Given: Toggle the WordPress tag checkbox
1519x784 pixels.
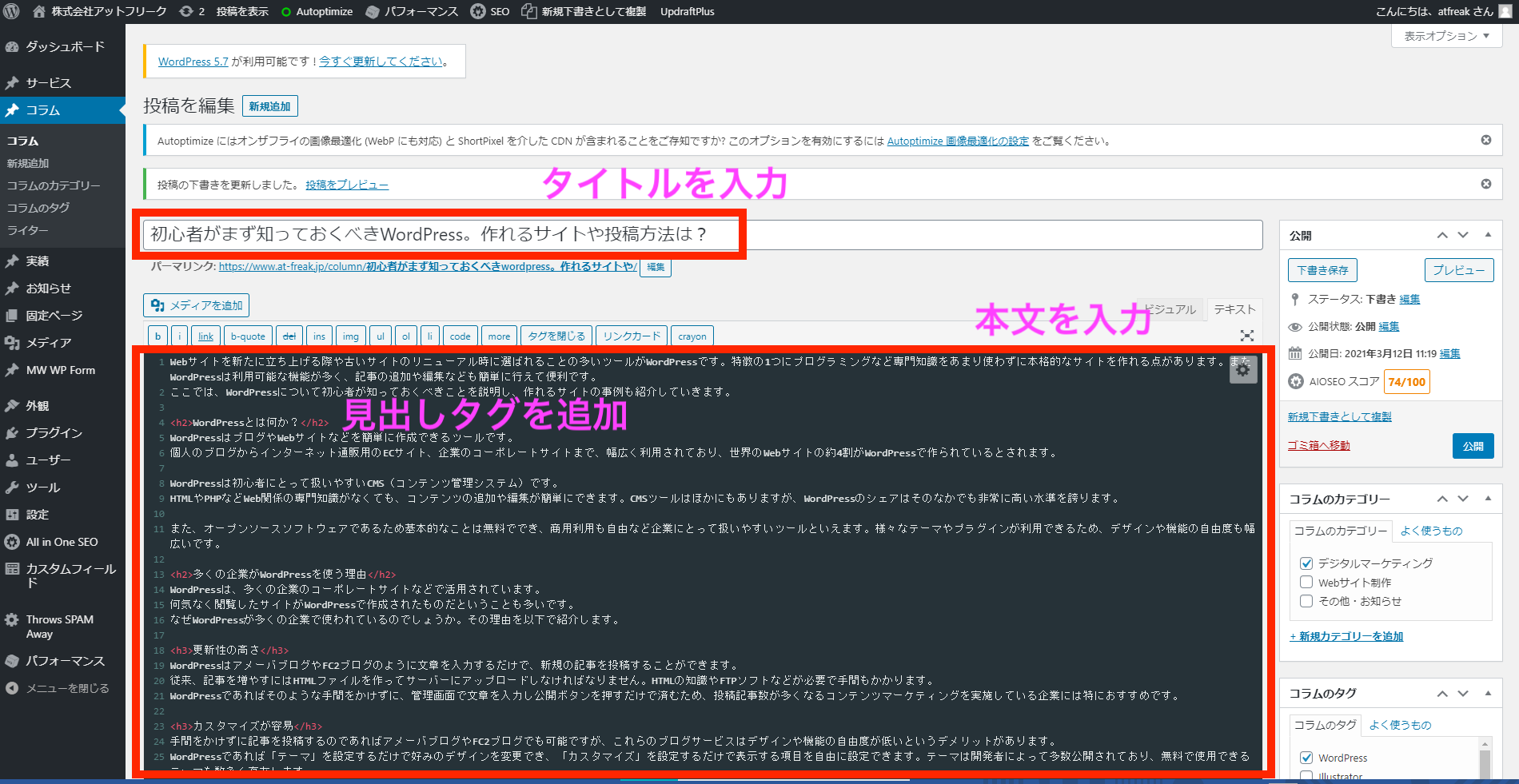Looking at the screenshot, I should coord(1306,758).
